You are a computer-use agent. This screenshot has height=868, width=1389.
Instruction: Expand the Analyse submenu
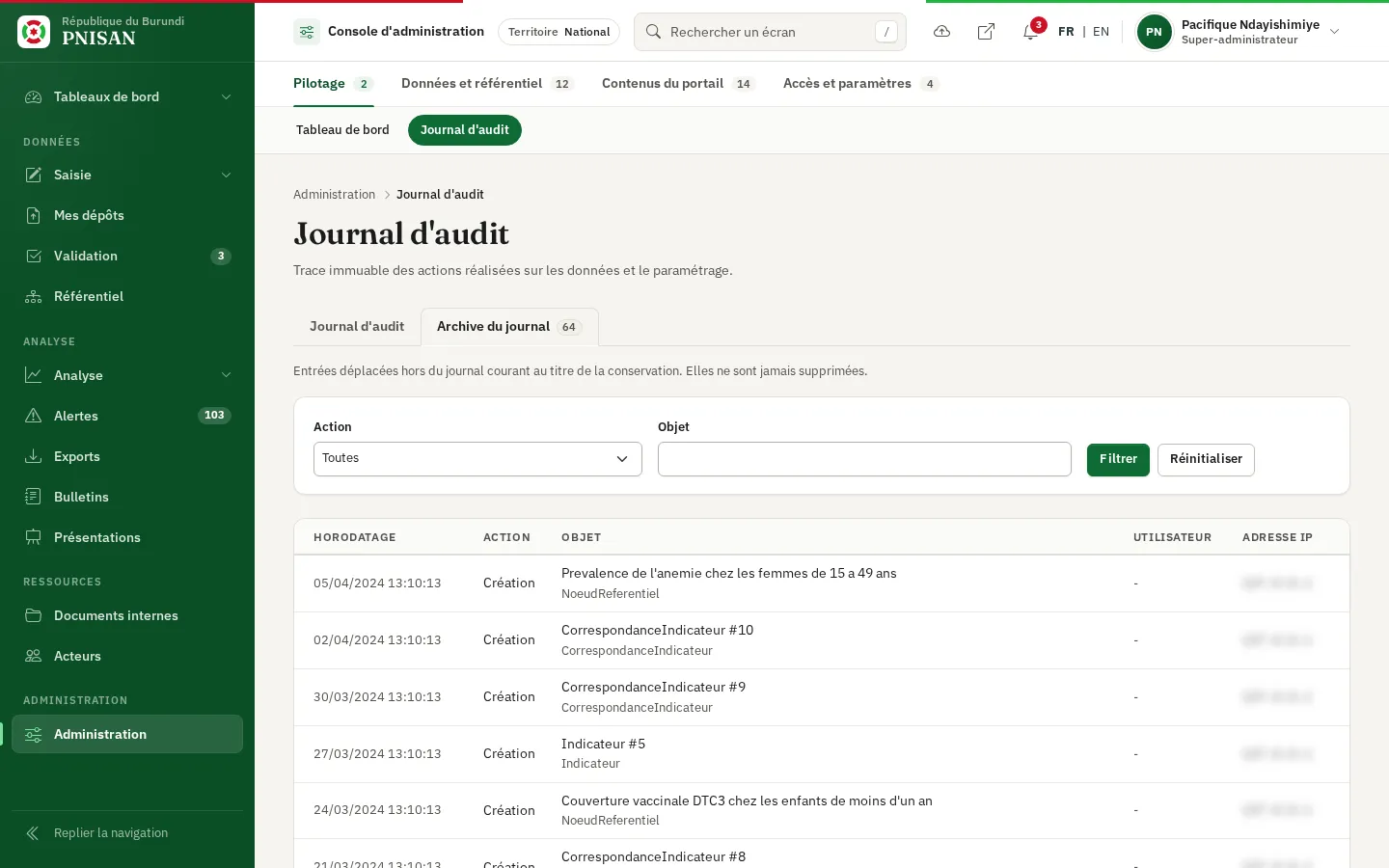[x=127, y=375]
